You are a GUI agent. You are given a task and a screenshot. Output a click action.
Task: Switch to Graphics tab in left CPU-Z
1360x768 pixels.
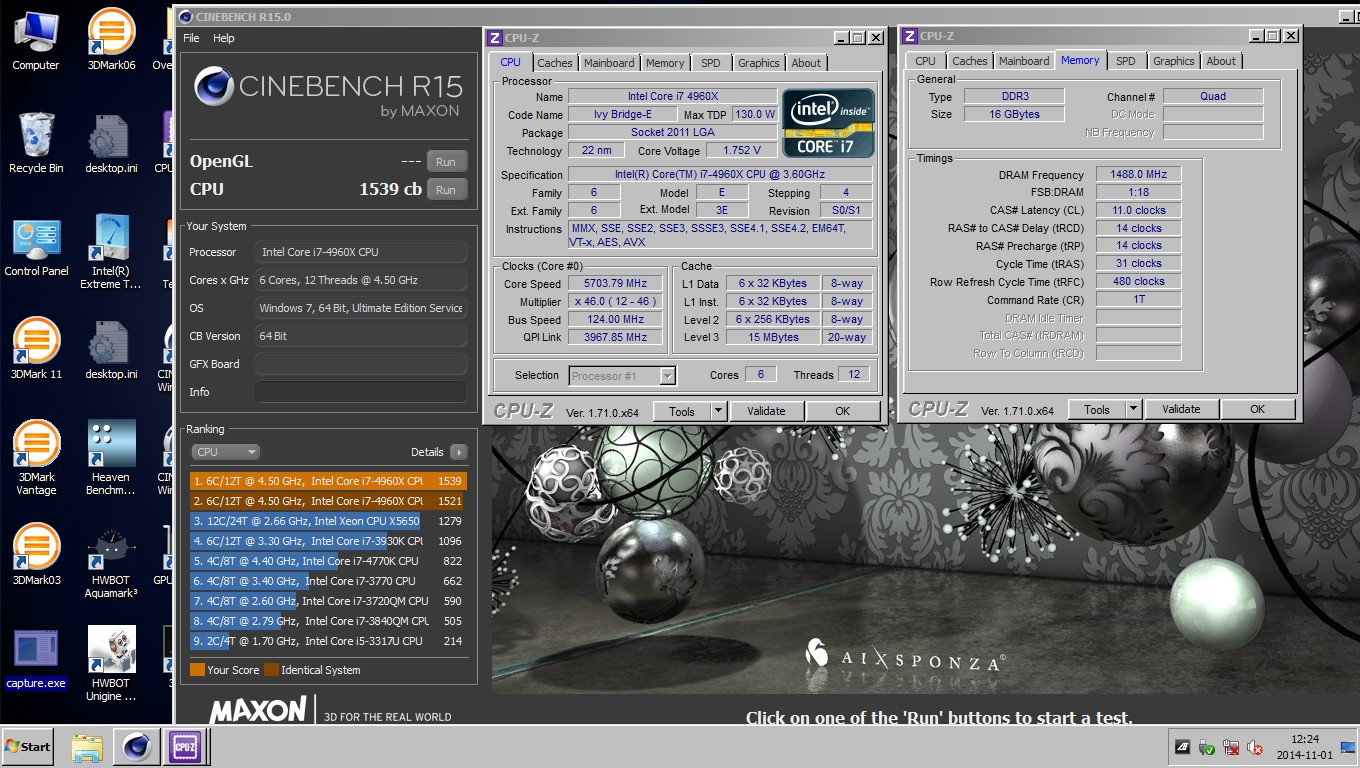pyautogui.click(x=758, y=63)
